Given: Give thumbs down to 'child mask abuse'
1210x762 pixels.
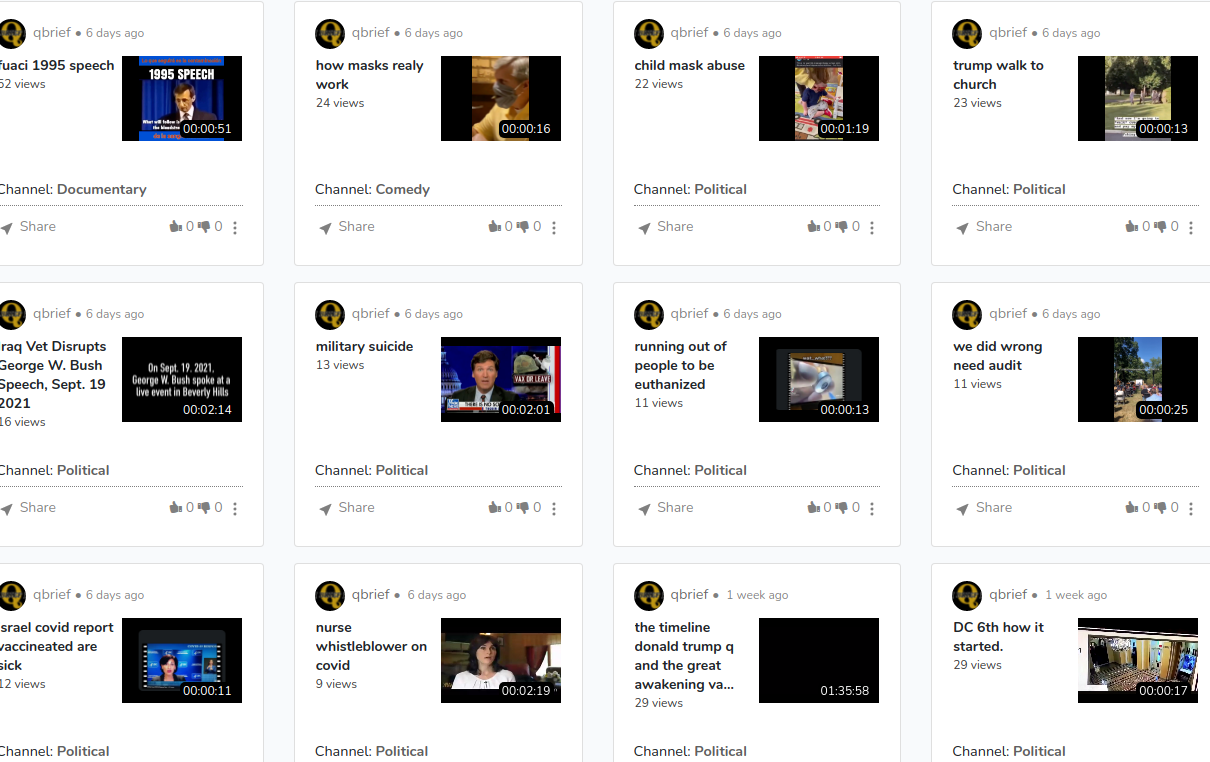Looking at the screenshot, I should 842,227.
